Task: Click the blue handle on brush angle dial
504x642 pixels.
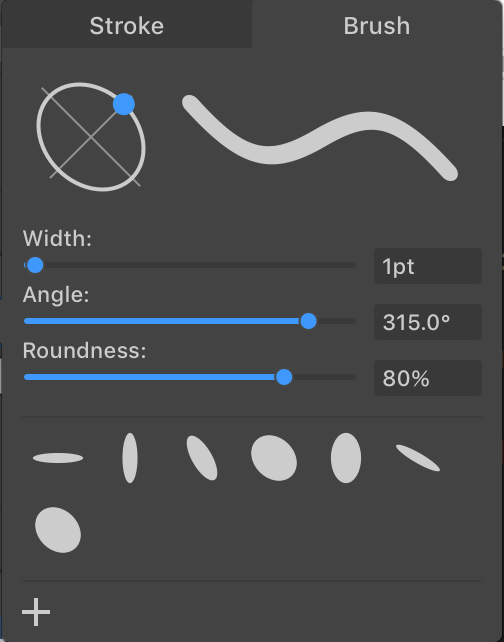Action: point(124,104)
